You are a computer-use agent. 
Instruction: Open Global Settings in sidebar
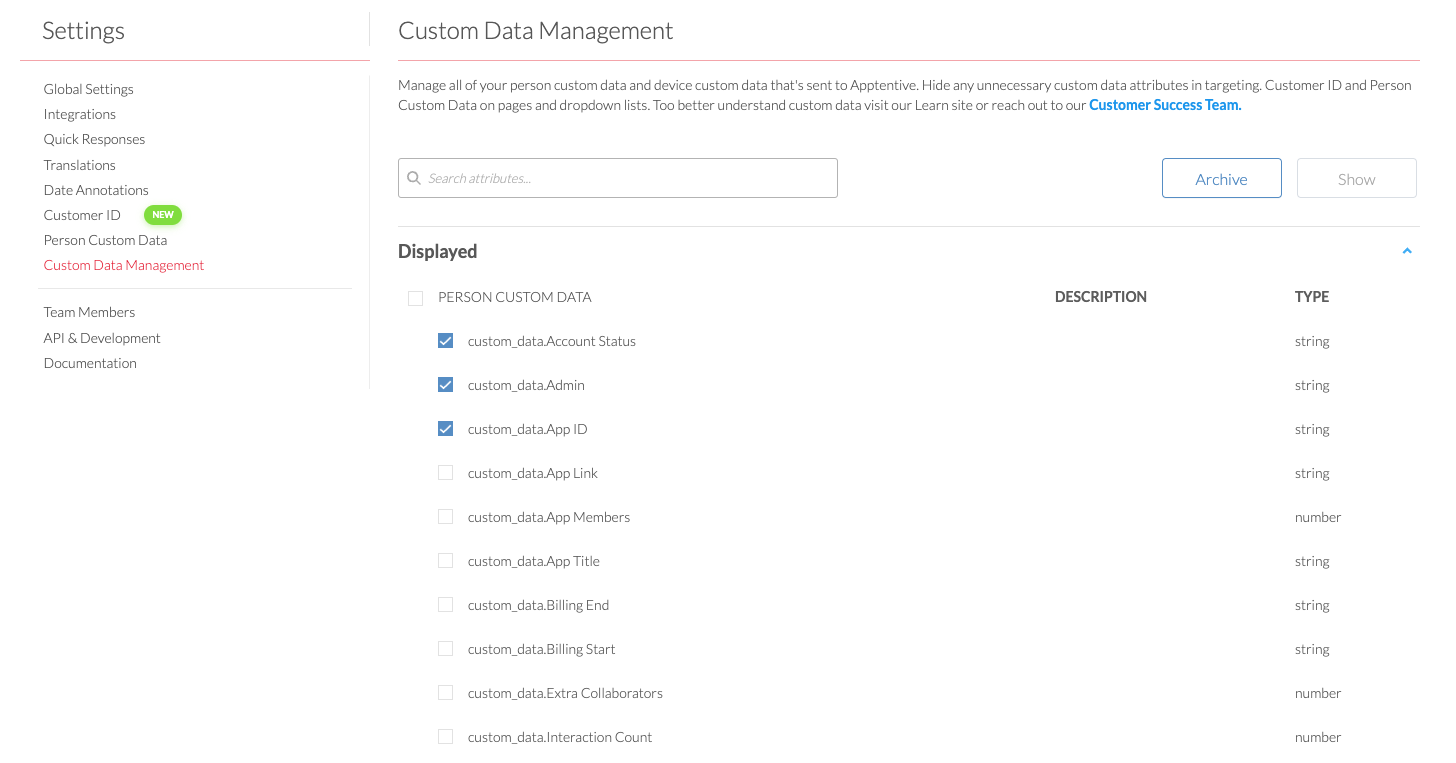[88, 89]
